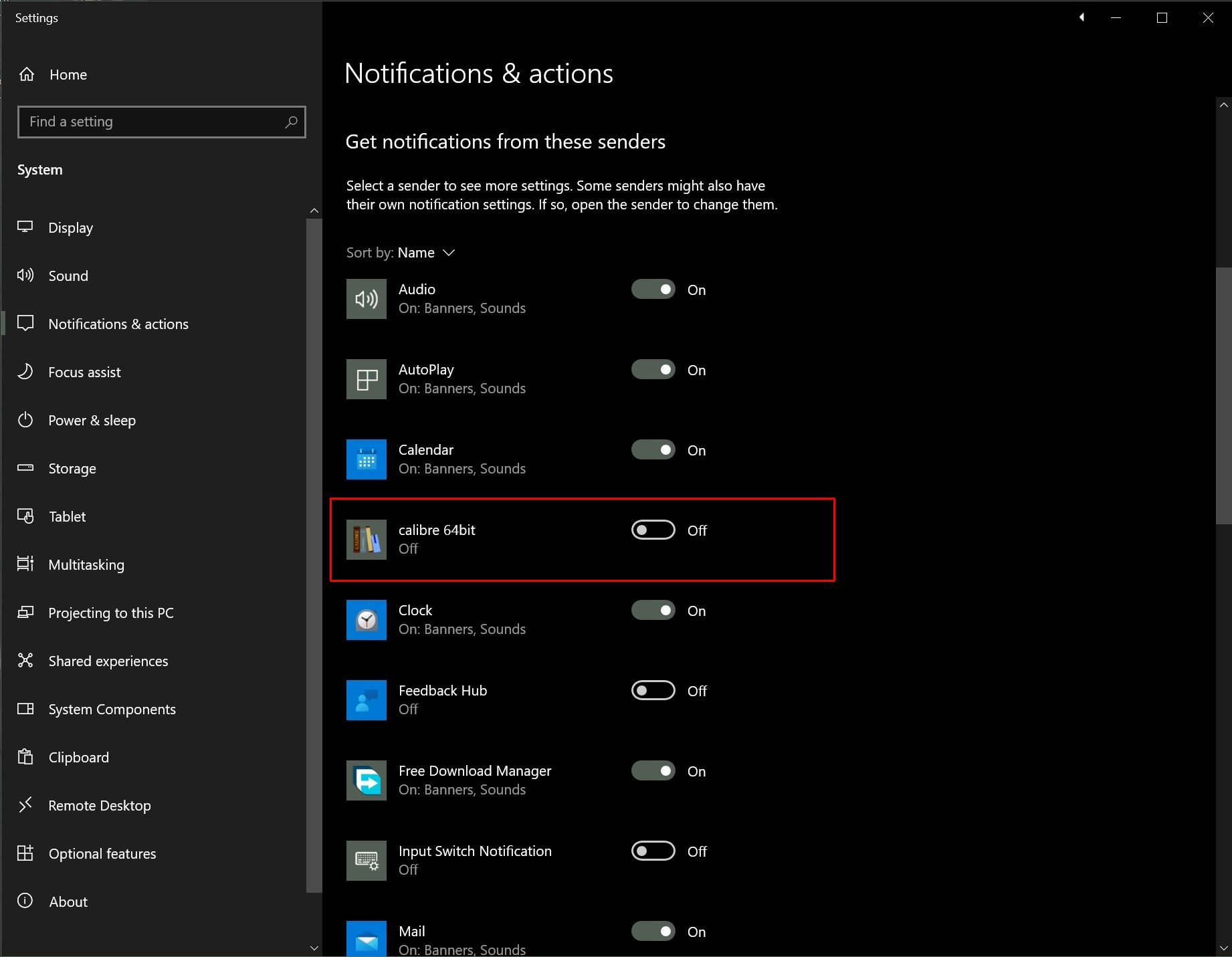
Task: Open Focus assist settings page
Action: [x=84, y=373]
